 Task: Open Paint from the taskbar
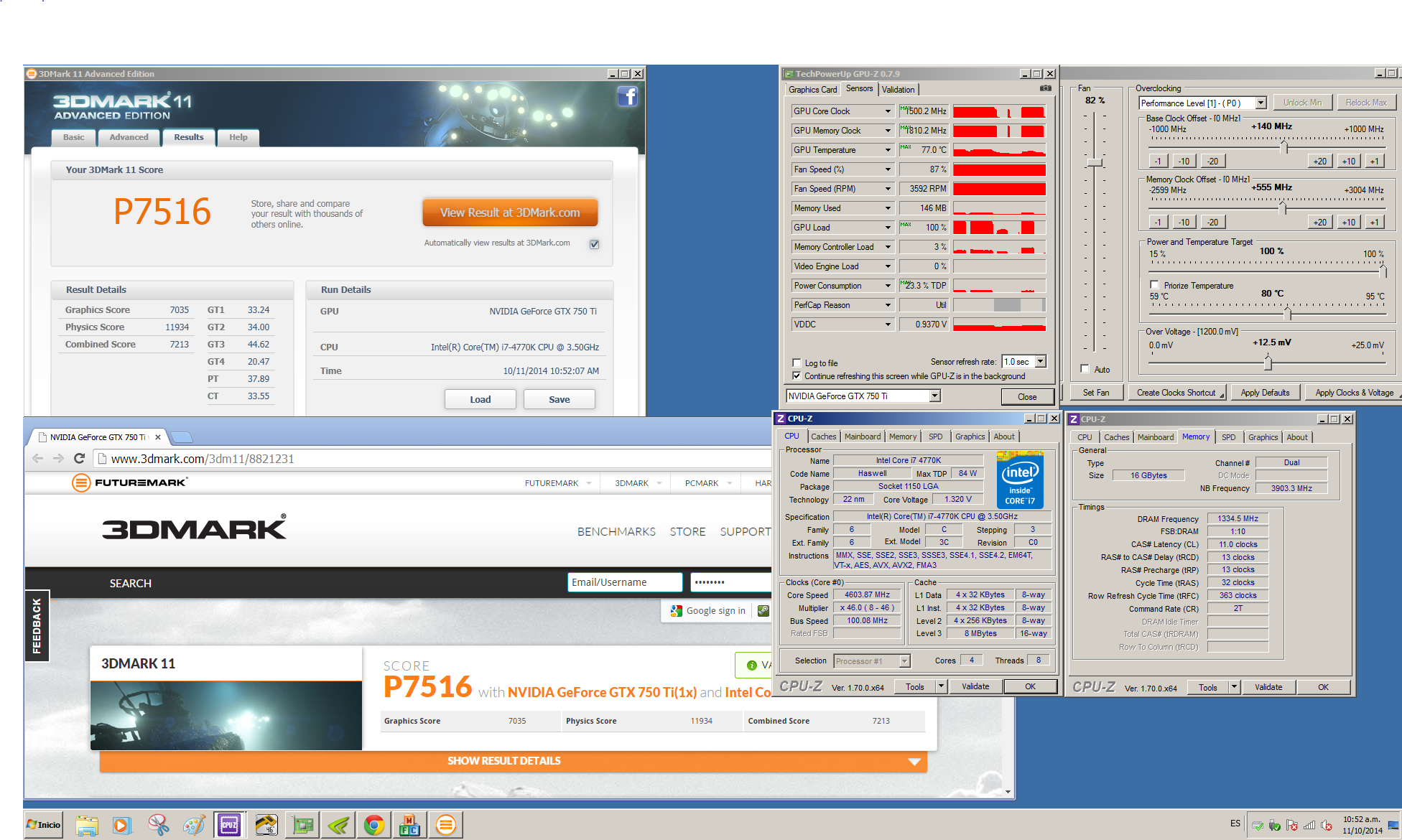tap(194, 825)
